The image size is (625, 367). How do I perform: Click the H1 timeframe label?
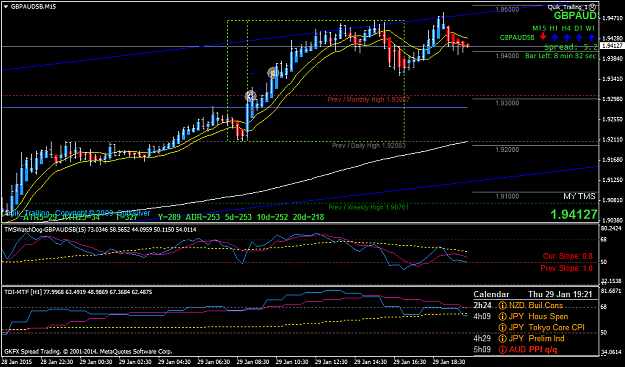pyautogui.click(x=554, y=28)
